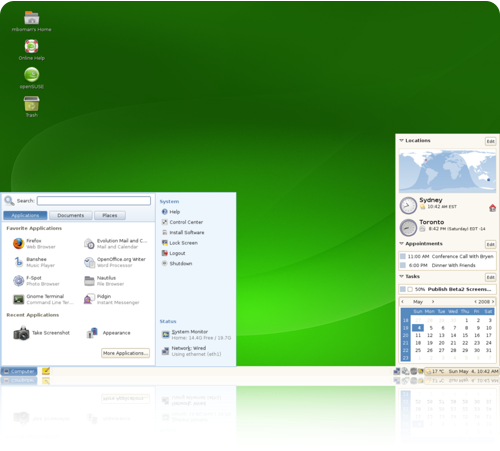This screenshot has height=451, width=500.
Task: Launch Firefox Web Browser from favorites
Action: (34, 244)
